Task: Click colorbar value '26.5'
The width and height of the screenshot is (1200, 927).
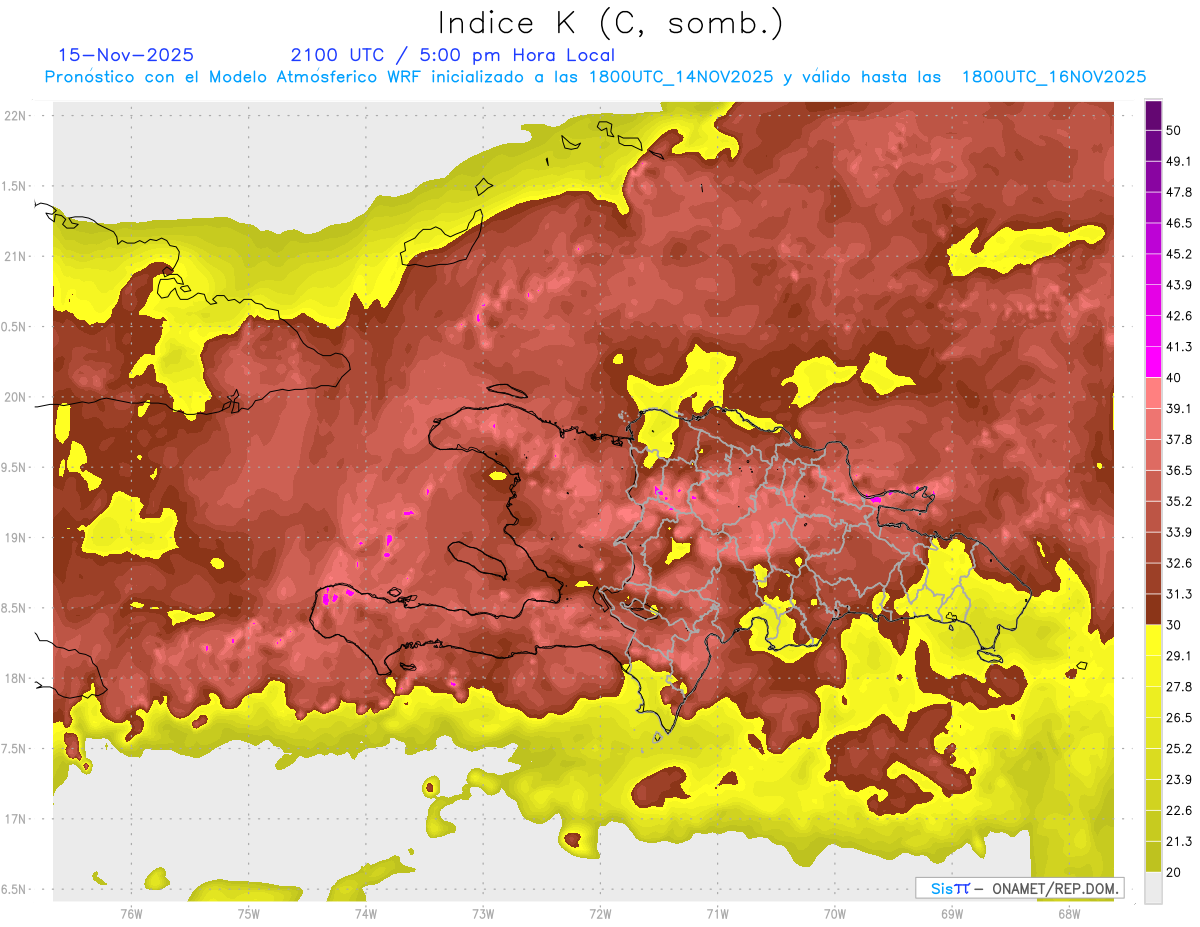Action: pyautogui.click(x=1178, y=717)
